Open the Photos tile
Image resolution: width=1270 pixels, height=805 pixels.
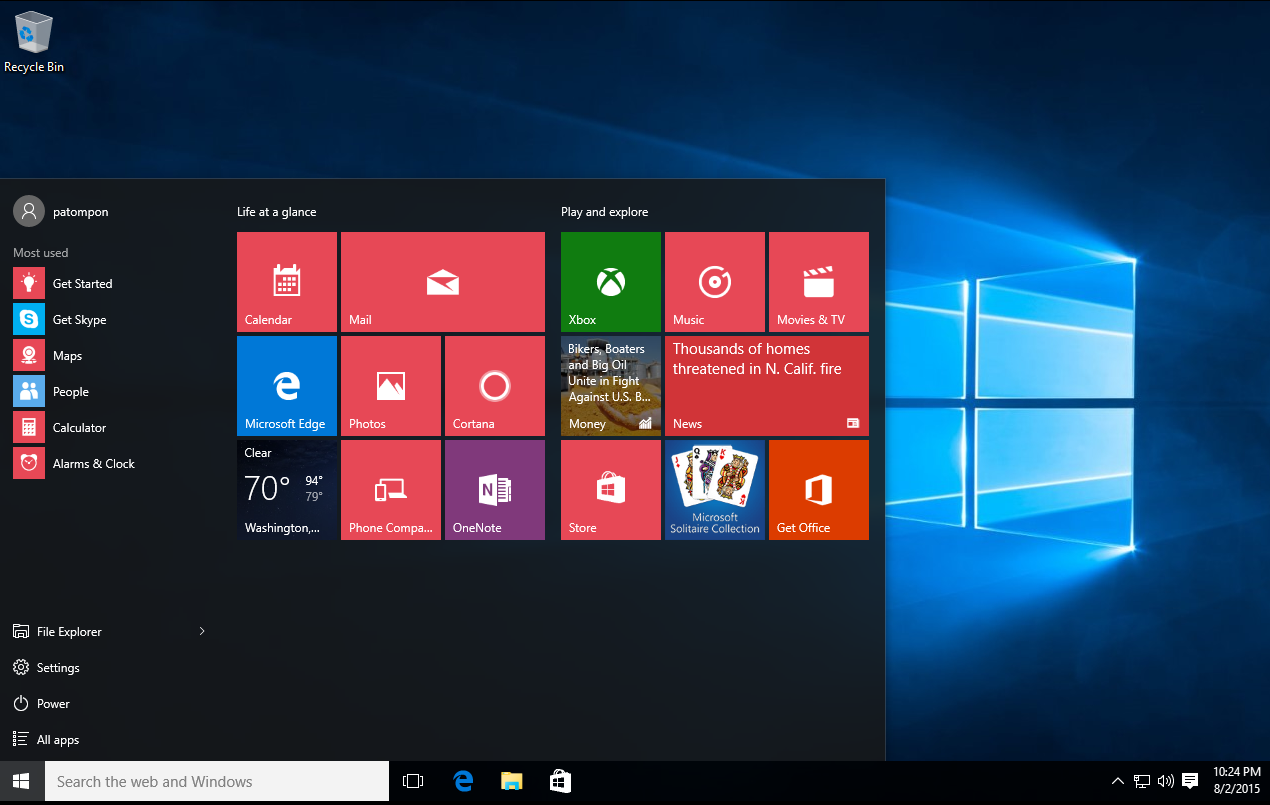[391, 386]
